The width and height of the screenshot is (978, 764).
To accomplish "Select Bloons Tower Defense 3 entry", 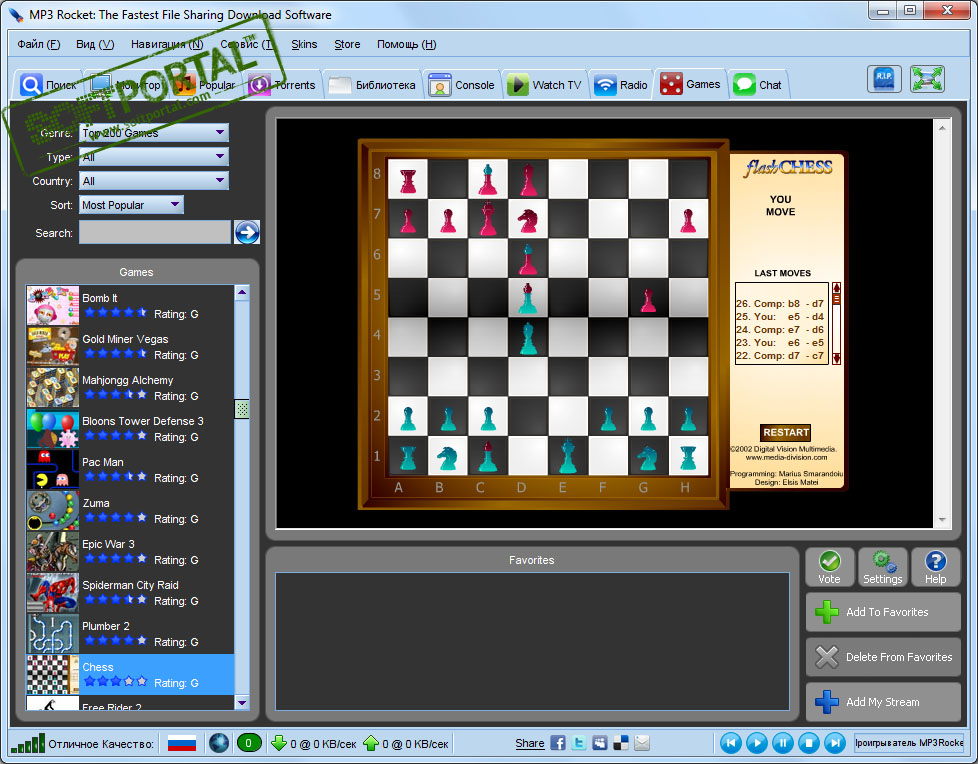I will pyautogui.click(x=130, y=428).
